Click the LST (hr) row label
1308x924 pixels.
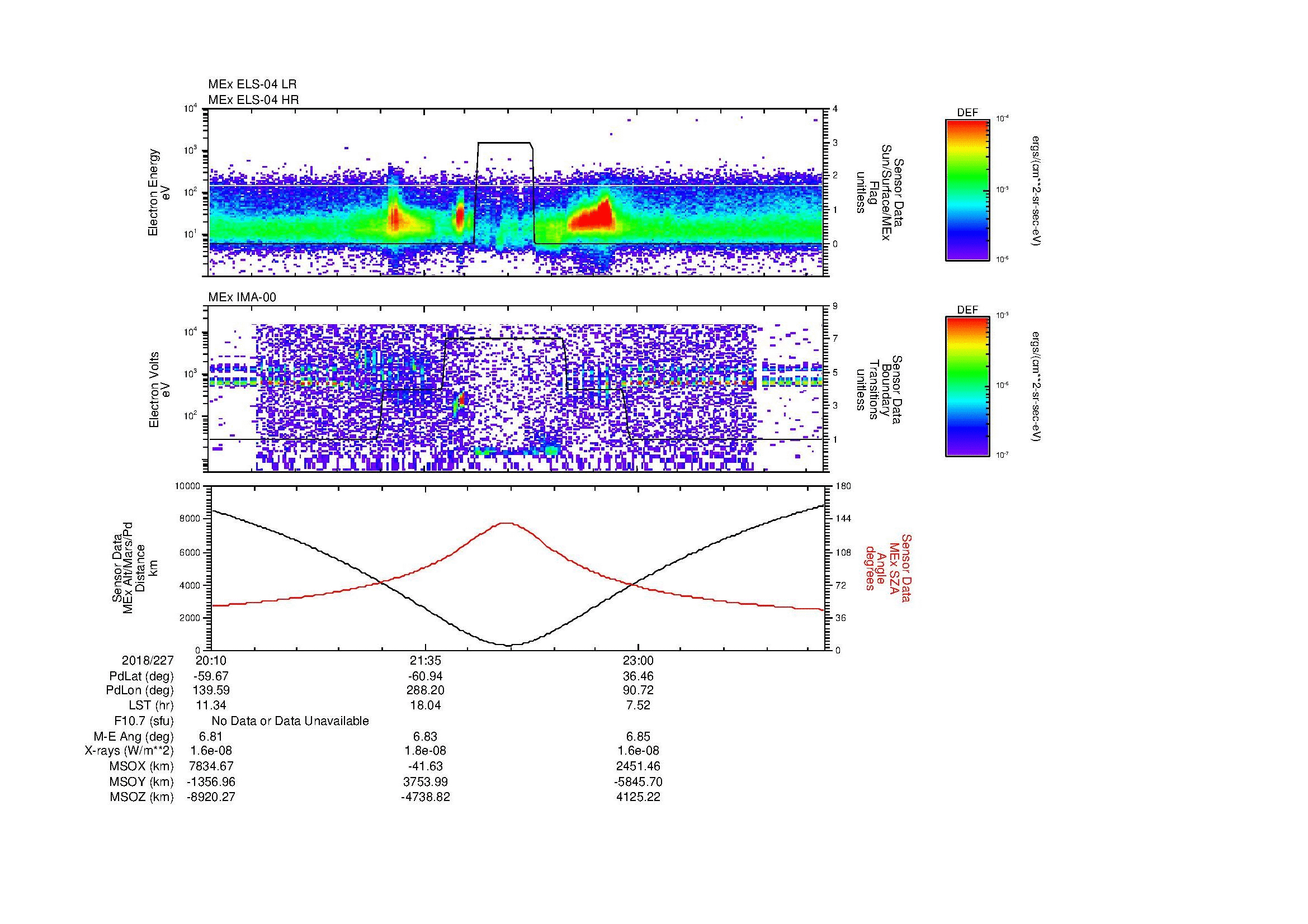[x=151, y=705]
